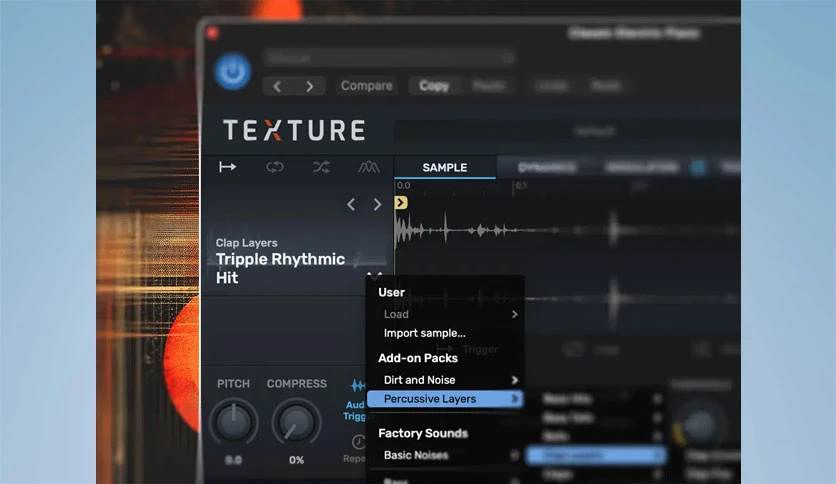Screen dimensions: 836x484
Task: Click the yellow sample start marker
Action: click(401, 203)
